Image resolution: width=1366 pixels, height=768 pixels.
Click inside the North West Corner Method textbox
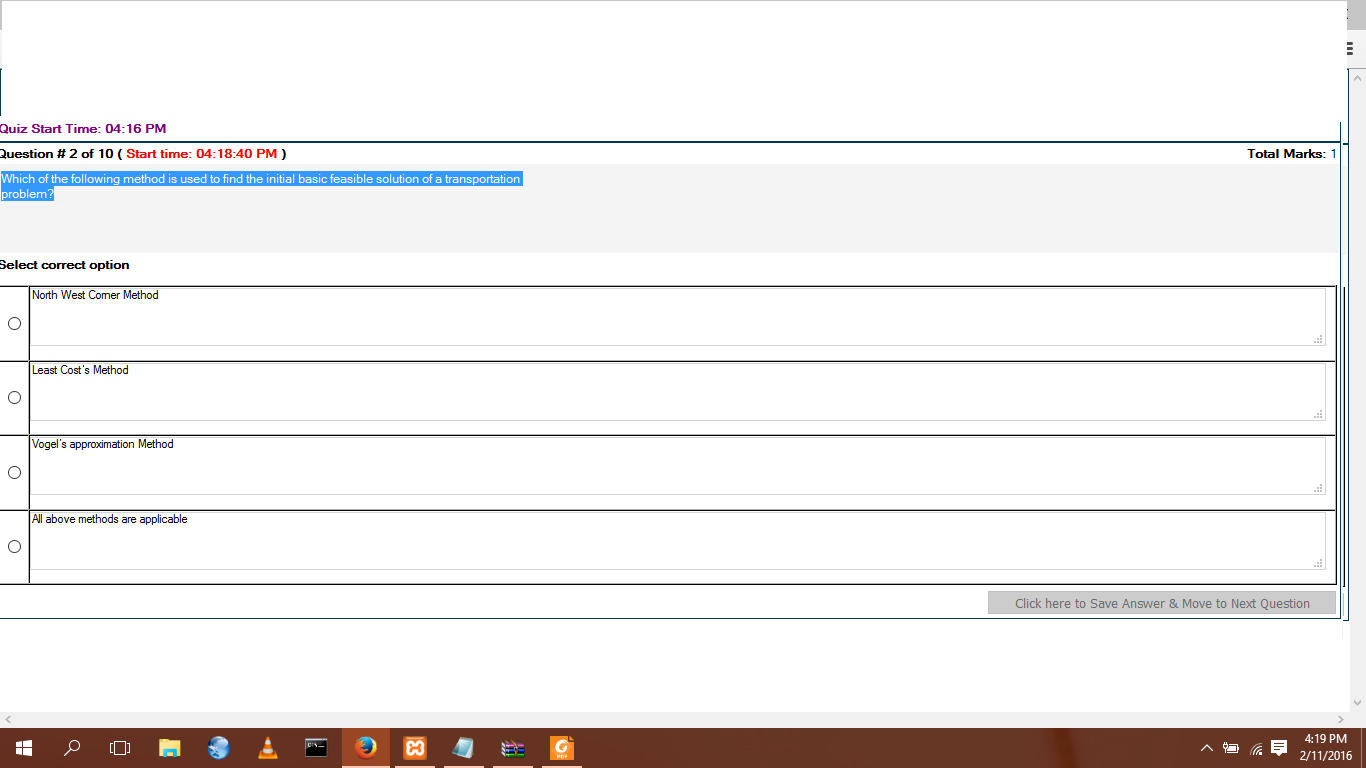pyautogui.click(x=676, y=317)
